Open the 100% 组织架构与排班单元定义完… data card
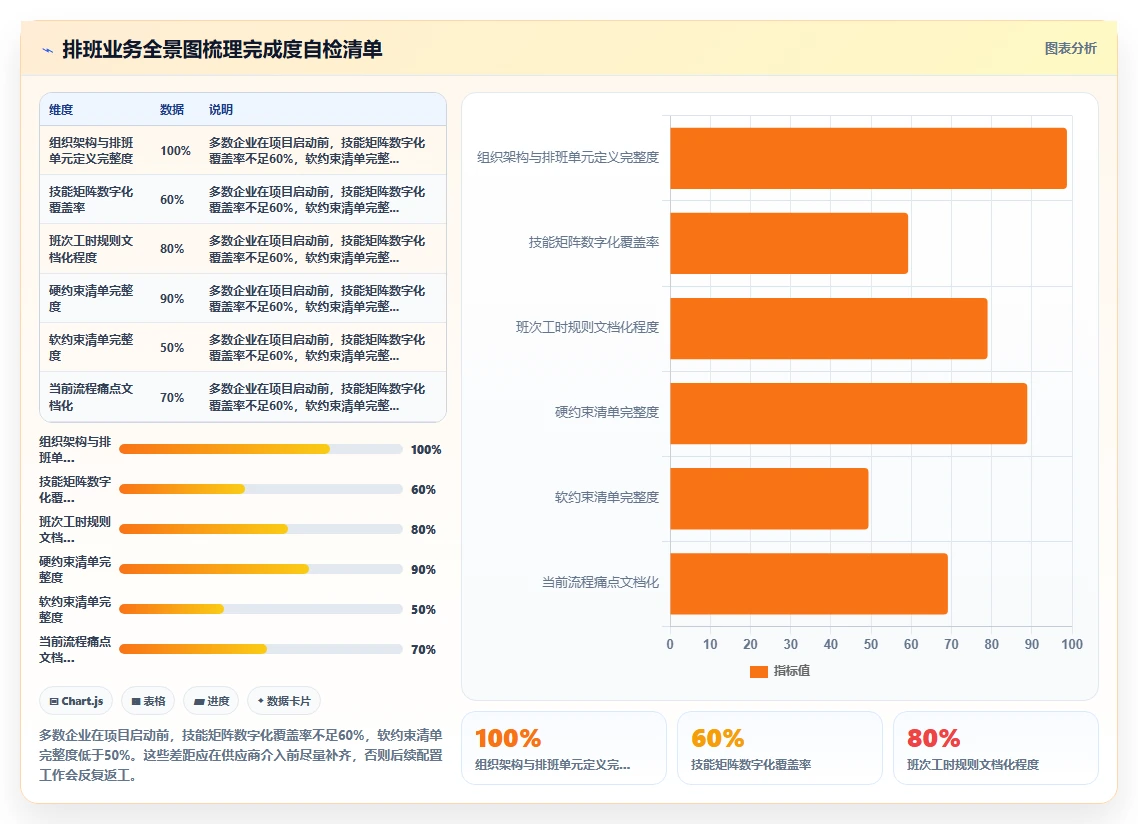The image size is (1138, 824). 564,748
